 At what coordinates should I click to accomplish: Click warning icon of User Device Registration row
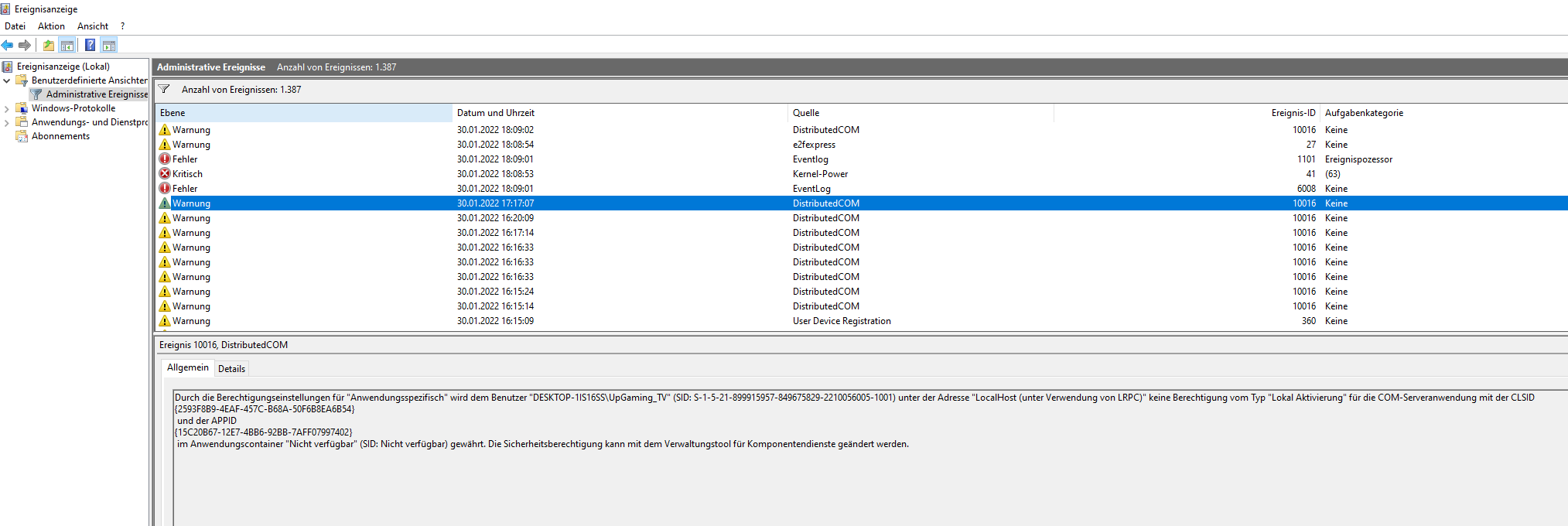tap(165, 321)
